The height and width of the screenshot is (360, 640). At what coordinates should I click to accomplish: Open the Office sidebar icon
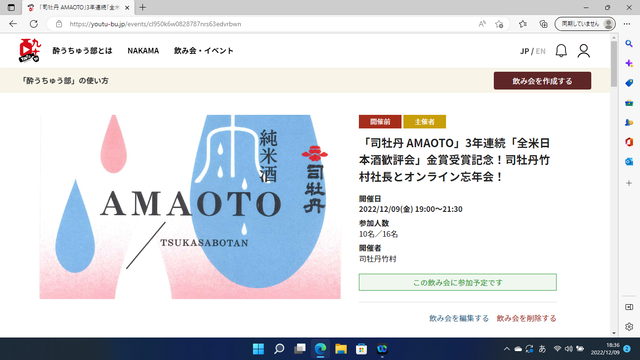pos(629,142)
